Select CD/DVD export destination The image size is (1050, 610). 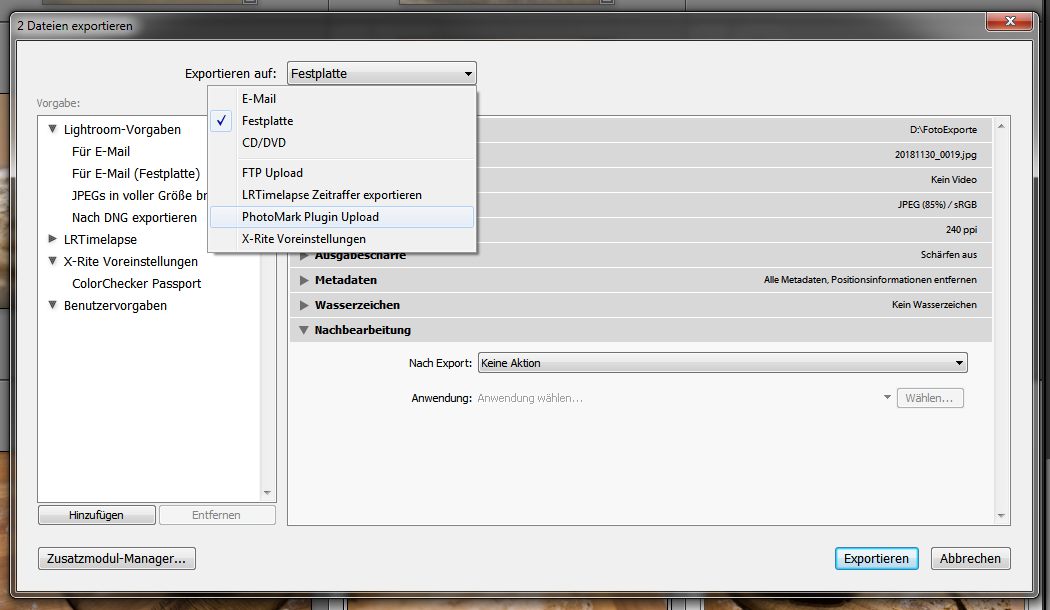click(x=264, y=143)
